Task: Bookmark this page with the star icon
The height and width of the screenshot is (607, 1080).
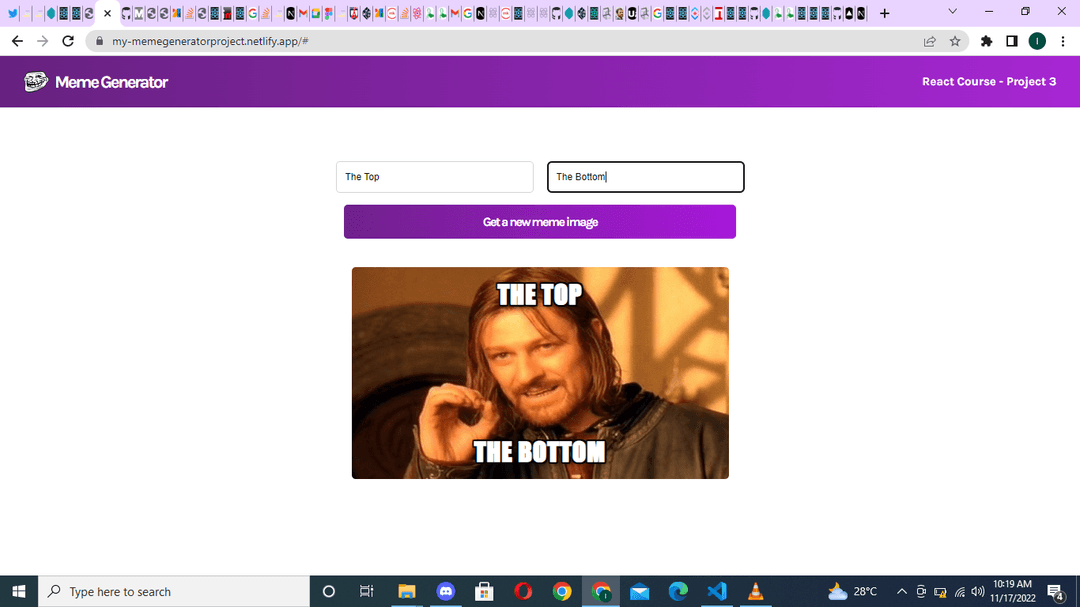Action: [x=955, y=41]
